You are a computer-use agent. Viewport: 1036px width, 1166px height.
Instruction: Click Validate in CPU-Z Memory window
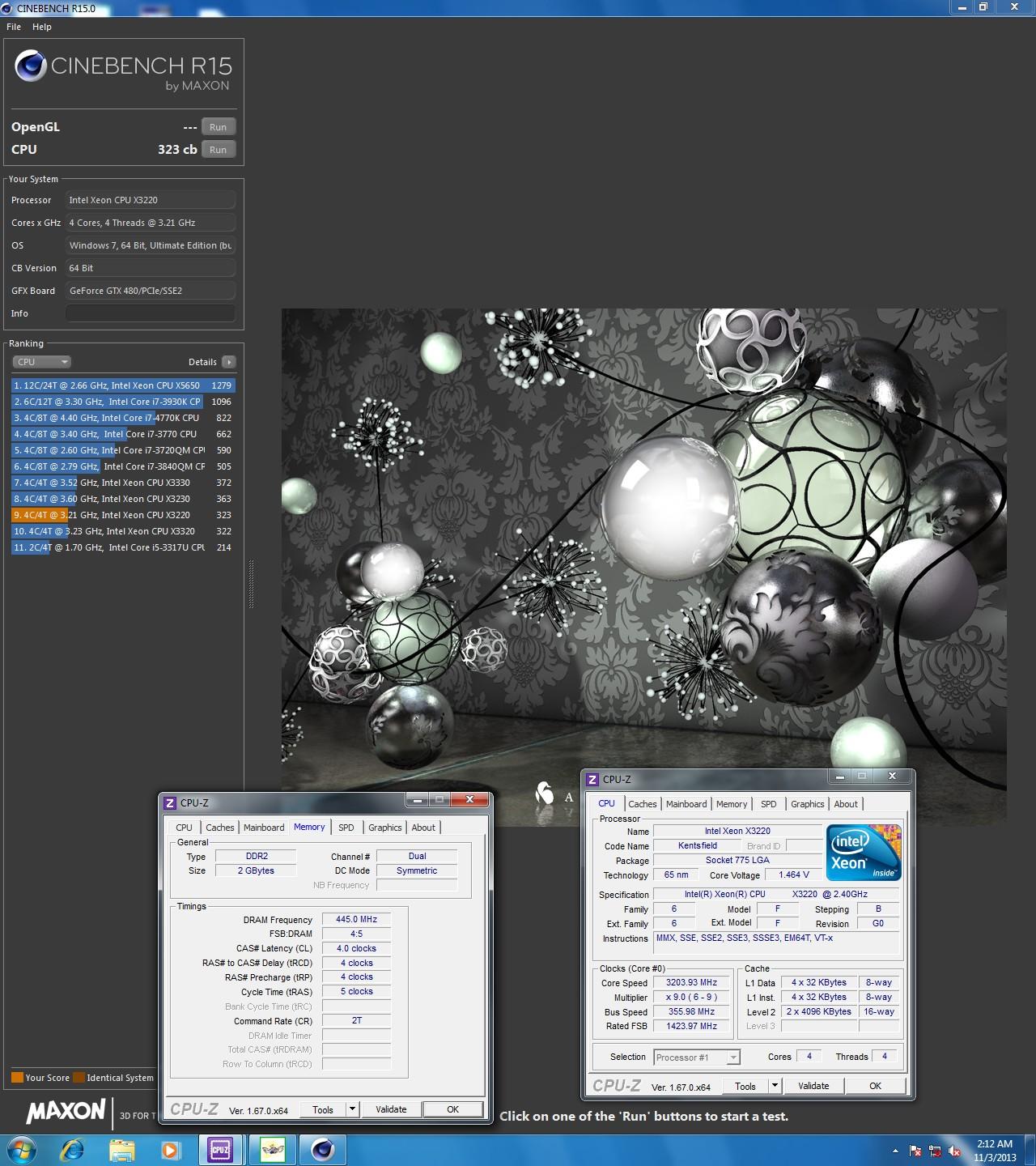click(391, 1109)
